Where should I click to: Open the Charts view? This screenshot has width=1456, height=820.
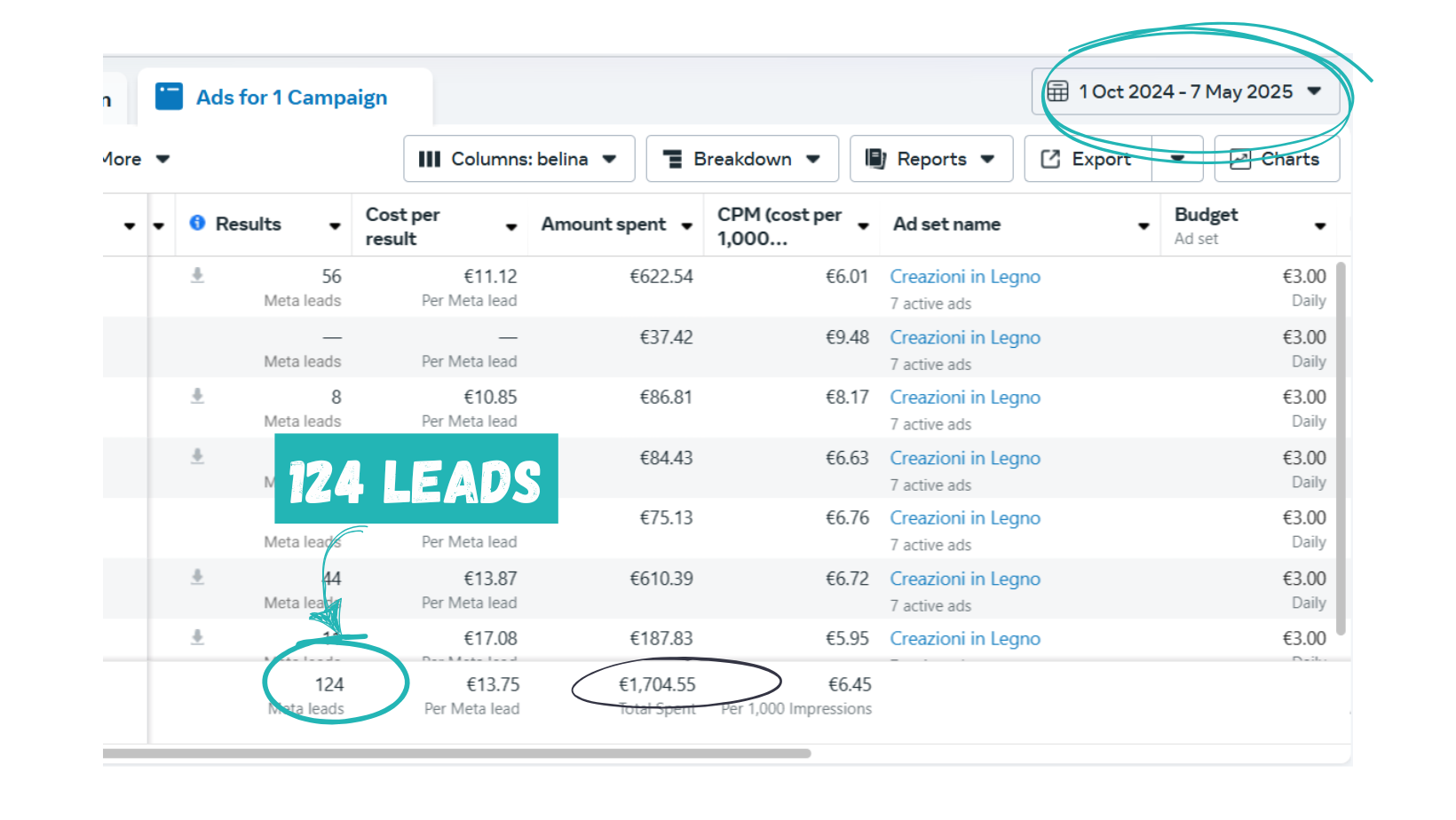pos(1276,159)
